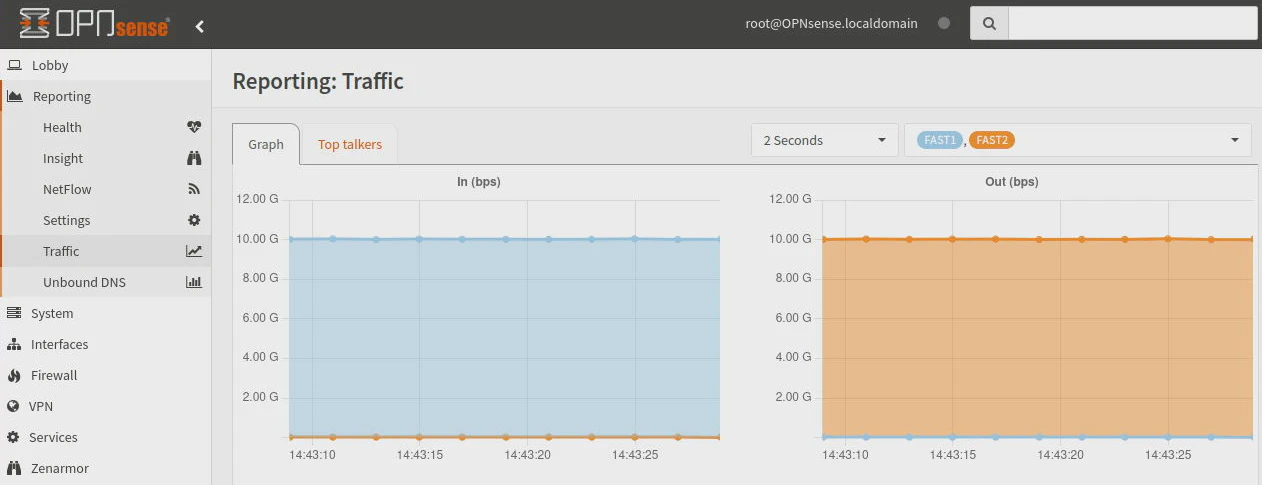Click 6.00 G axis label on Out chart
The height and width of the screenshot is (485, 1262).
click(794, 318)
